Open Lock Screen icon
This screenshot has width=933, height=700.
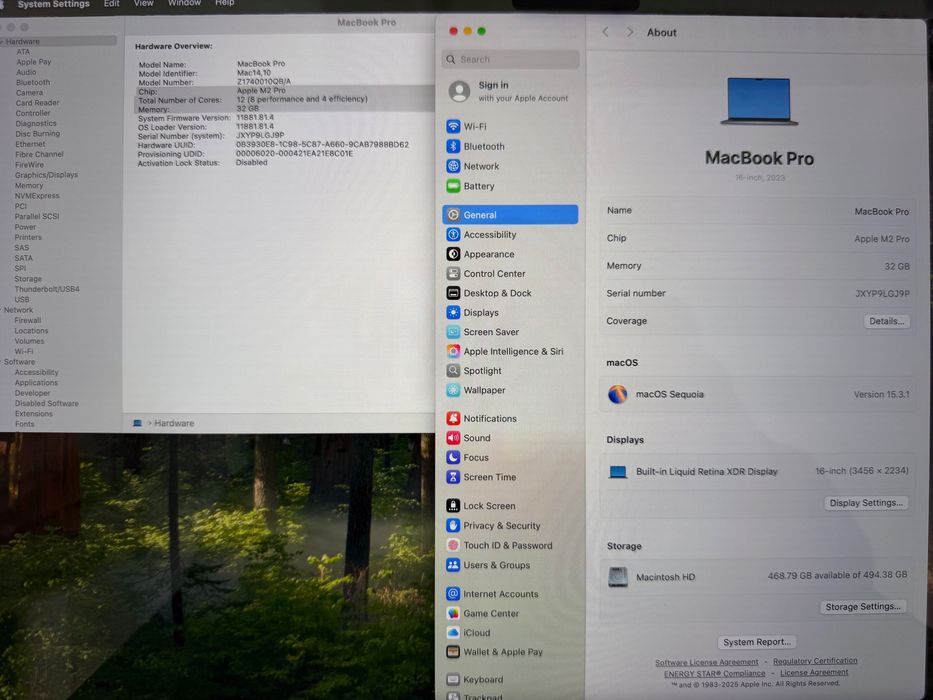[x=453, y=506]
